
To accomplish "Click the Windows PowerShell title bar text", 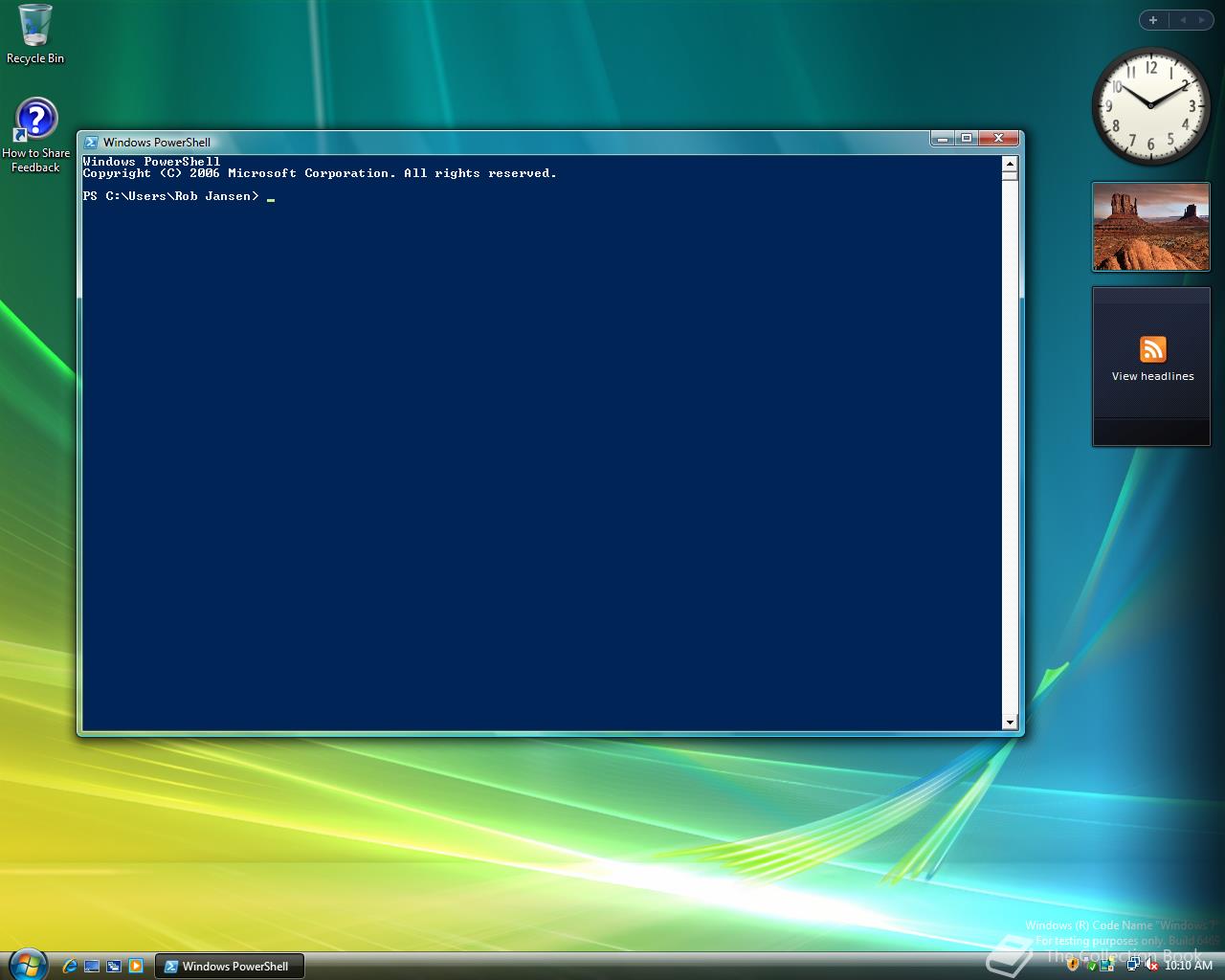I will tap(157, 142).
